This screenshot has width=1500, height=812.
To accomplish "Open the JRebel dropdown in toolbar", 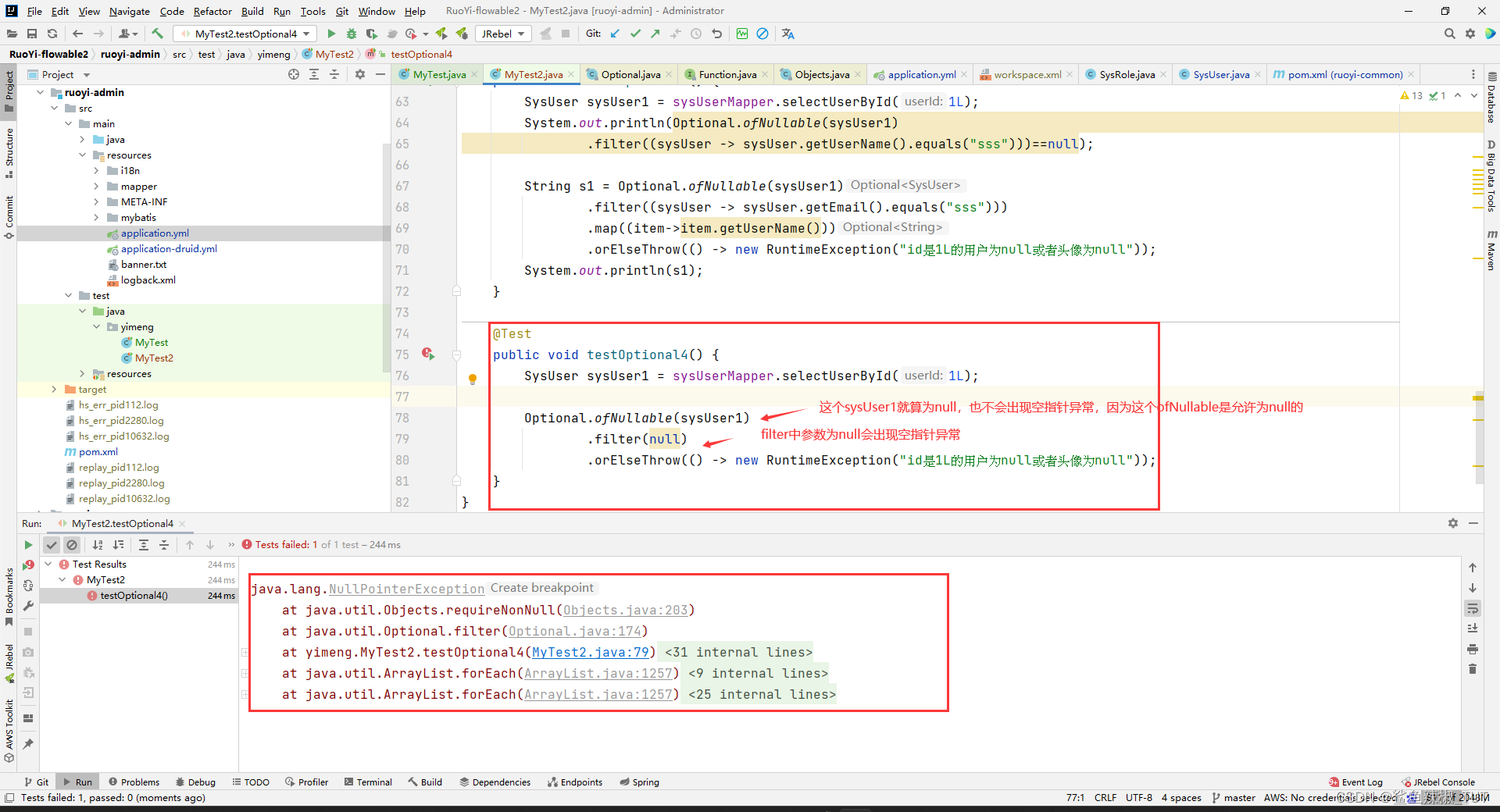I will 502,34.
